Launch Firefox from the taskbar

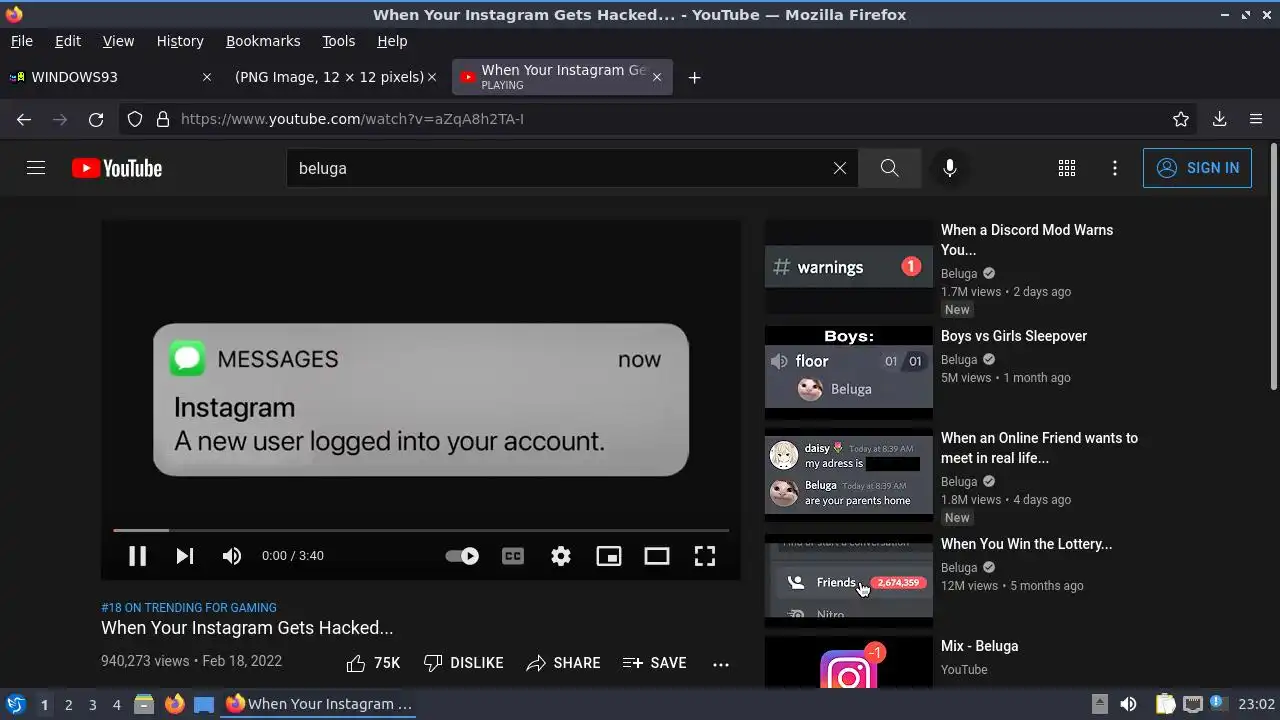point(174,704)
